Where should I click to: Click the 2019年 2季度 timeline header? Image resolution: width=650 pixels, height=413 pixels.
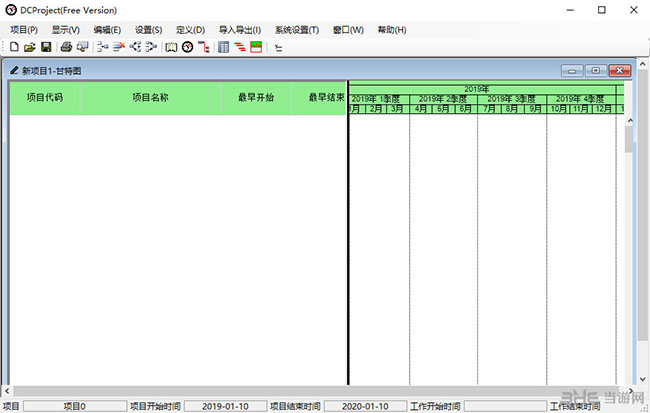coord(444,99)
